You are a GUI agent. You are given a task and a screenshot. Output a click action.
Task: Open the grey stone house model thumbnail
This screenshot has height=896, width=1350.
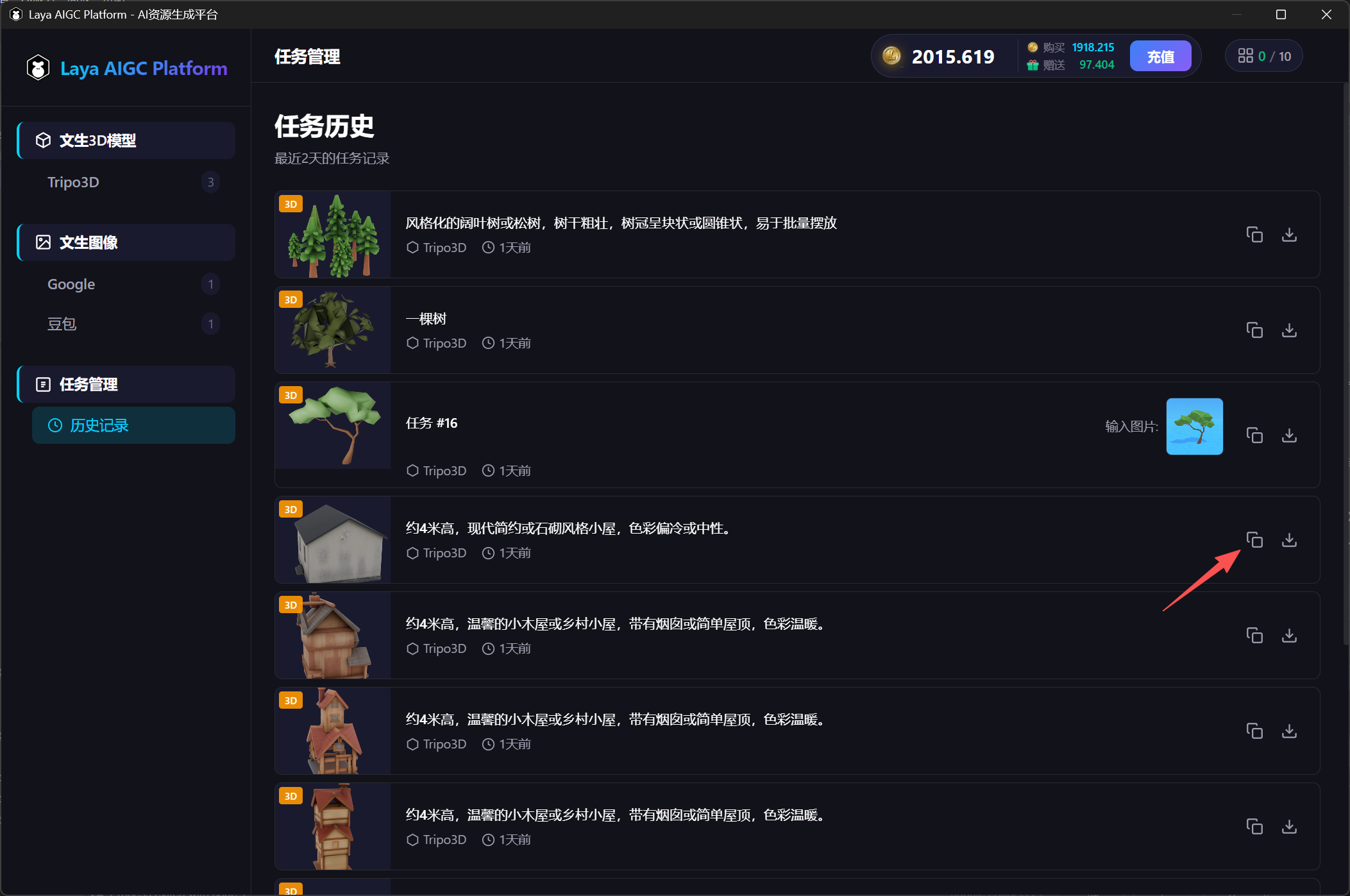333,540
